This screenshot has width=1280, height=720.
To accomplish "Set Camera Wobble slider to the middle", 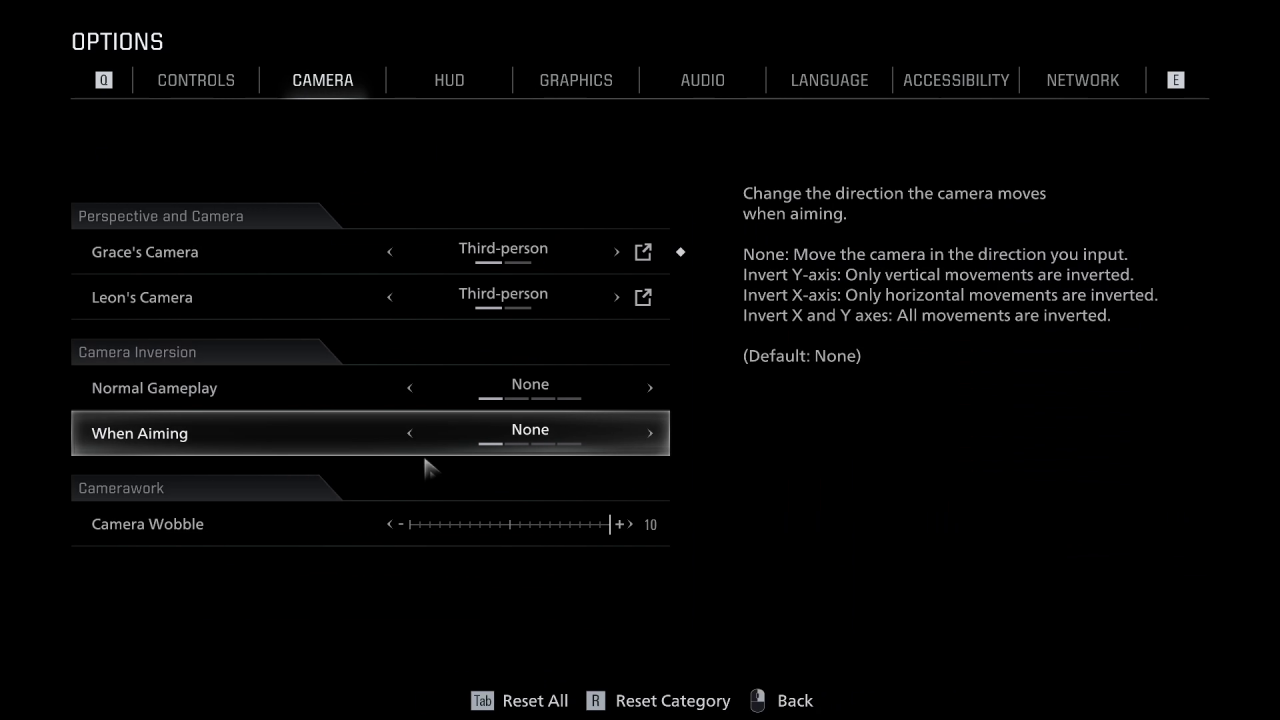I will [x=510, y=524].
